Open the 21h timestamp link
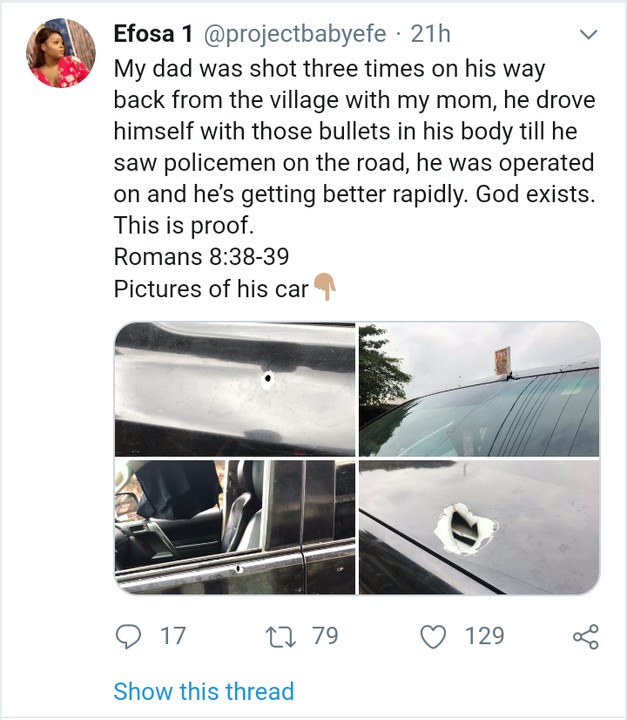 click(x=431, y=34)
